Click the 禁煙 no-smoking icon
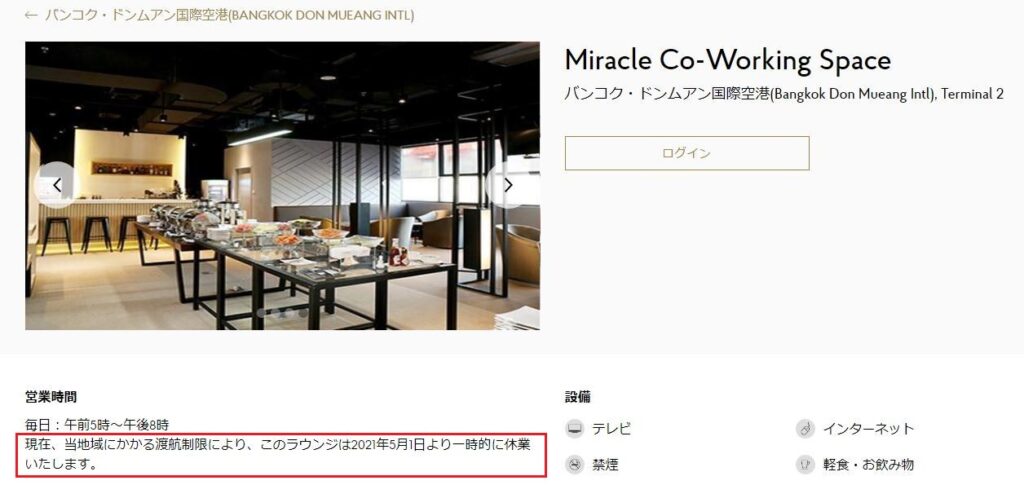Screen dimensions: 1024x485 575,465
